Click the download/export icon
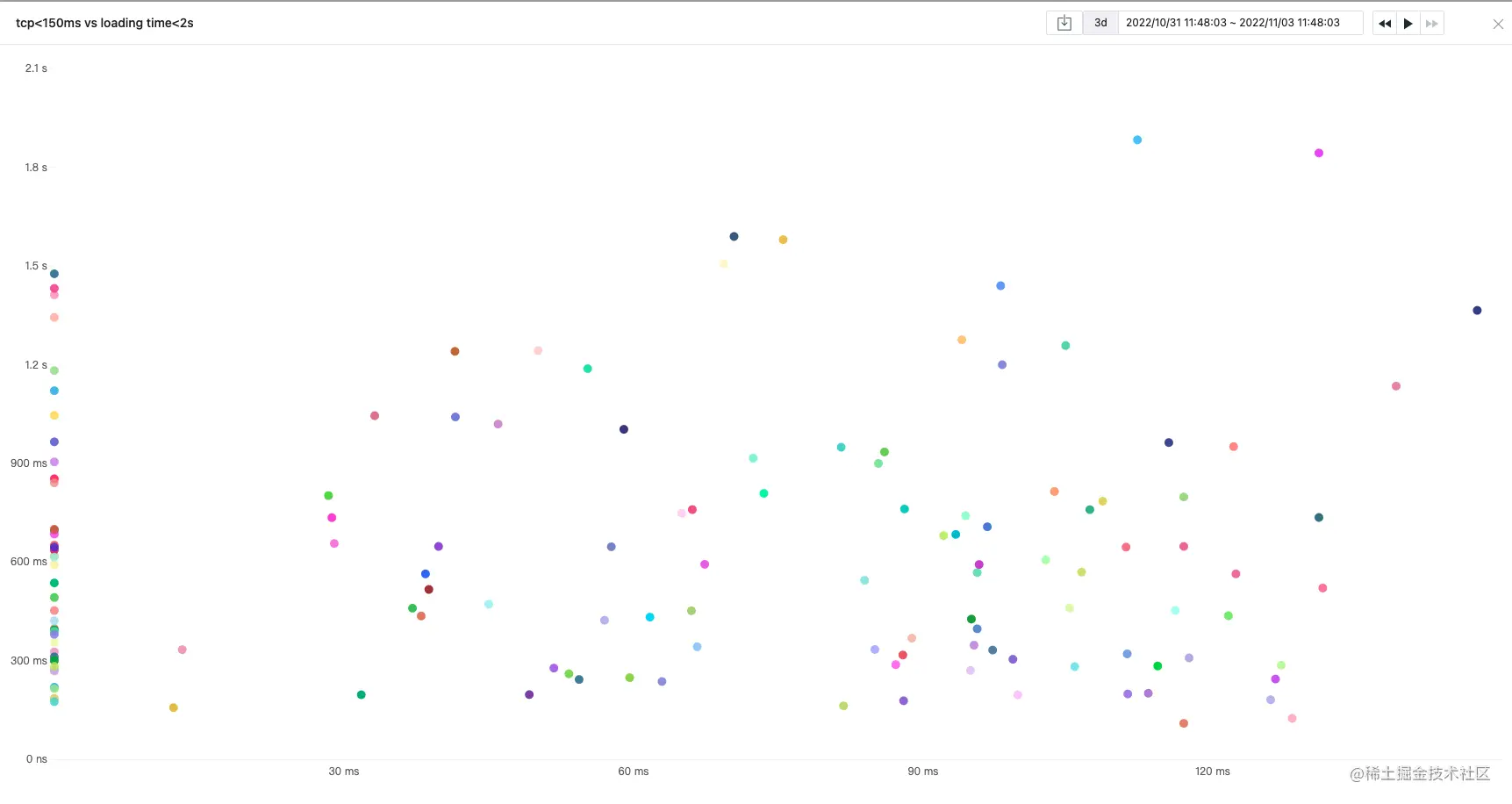The height and width of the screenshot is (804, 1512). click(1064, 23)
